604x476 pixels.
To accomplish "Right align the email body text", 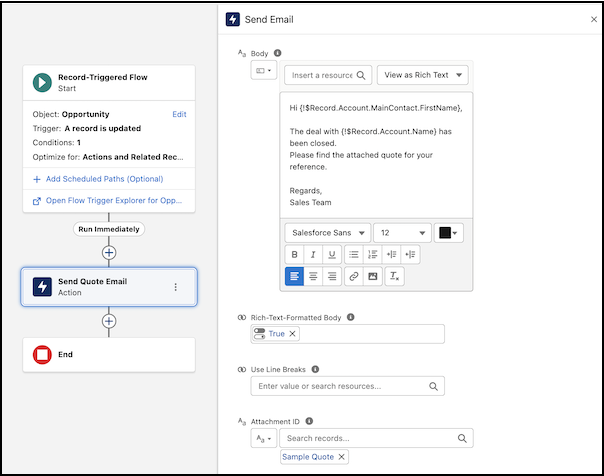I will click(x=332, y=276).
